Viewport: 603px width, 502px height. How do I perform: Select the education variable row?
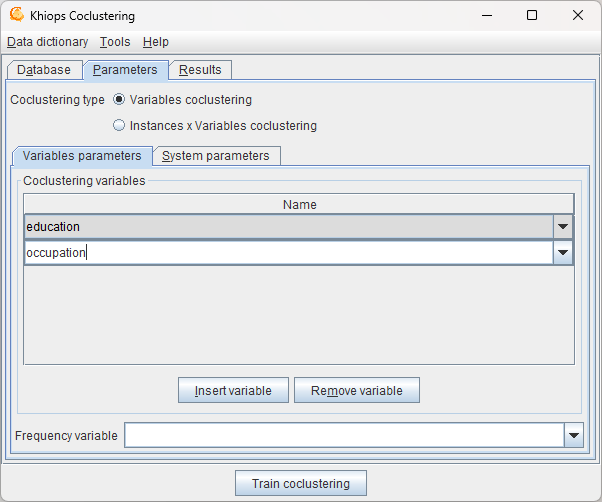coord(289,227)
